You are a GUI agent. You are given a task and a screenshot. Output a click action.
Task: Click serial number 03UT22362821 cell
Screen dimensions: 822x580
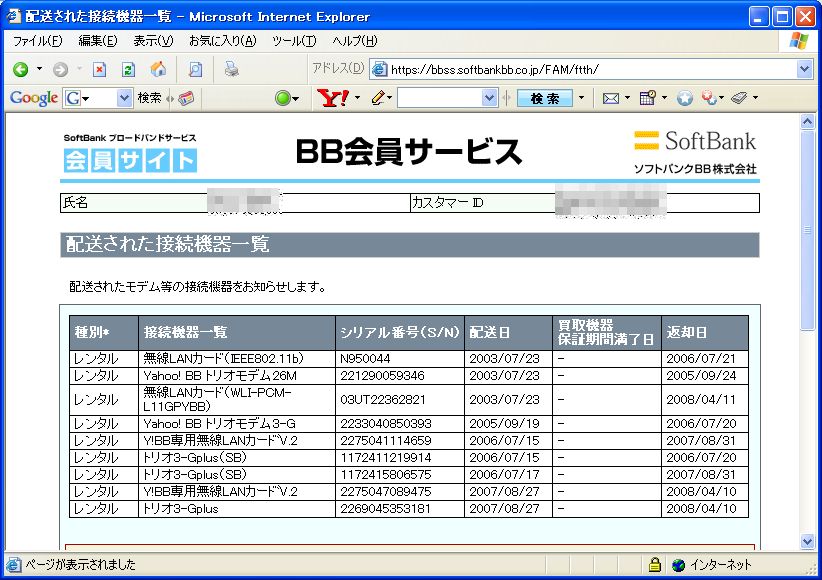tap(399, 400)
